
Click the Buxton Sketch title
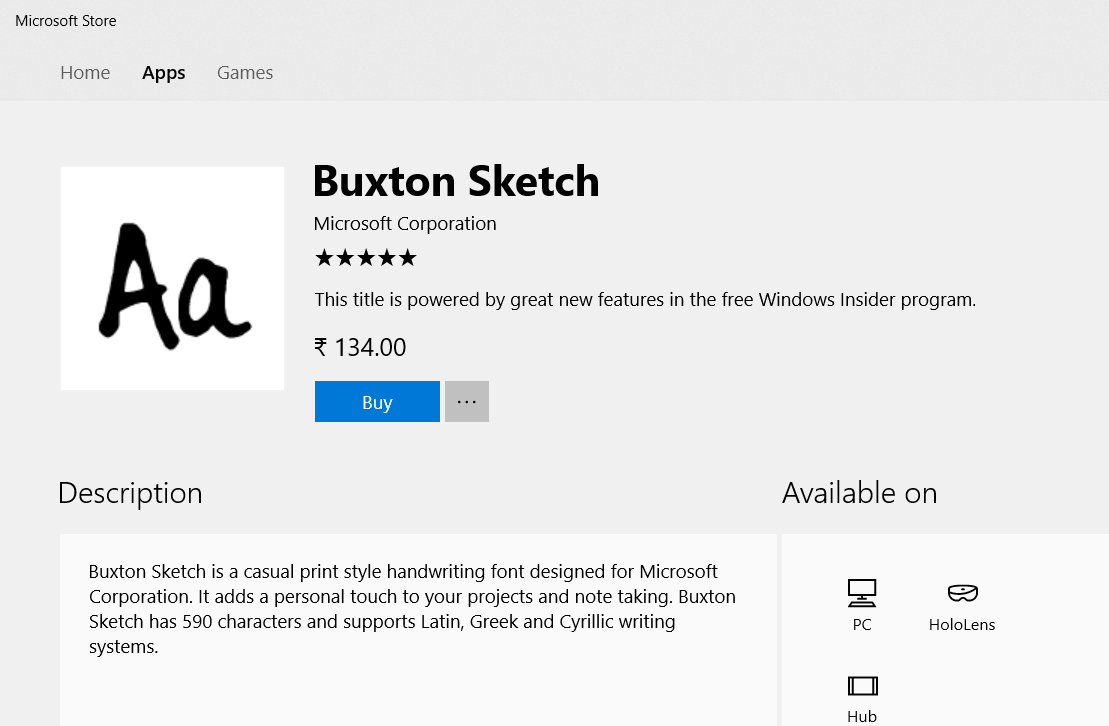(456, 181)
